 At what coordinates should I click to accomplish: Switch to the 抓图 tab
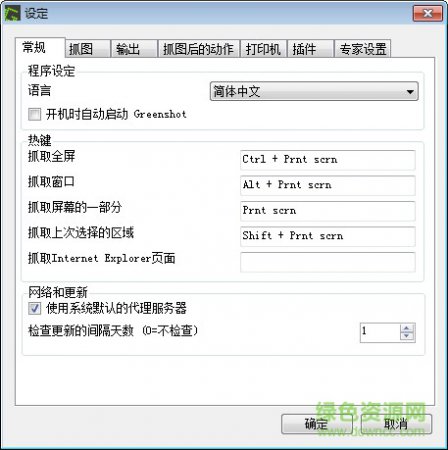88,49
